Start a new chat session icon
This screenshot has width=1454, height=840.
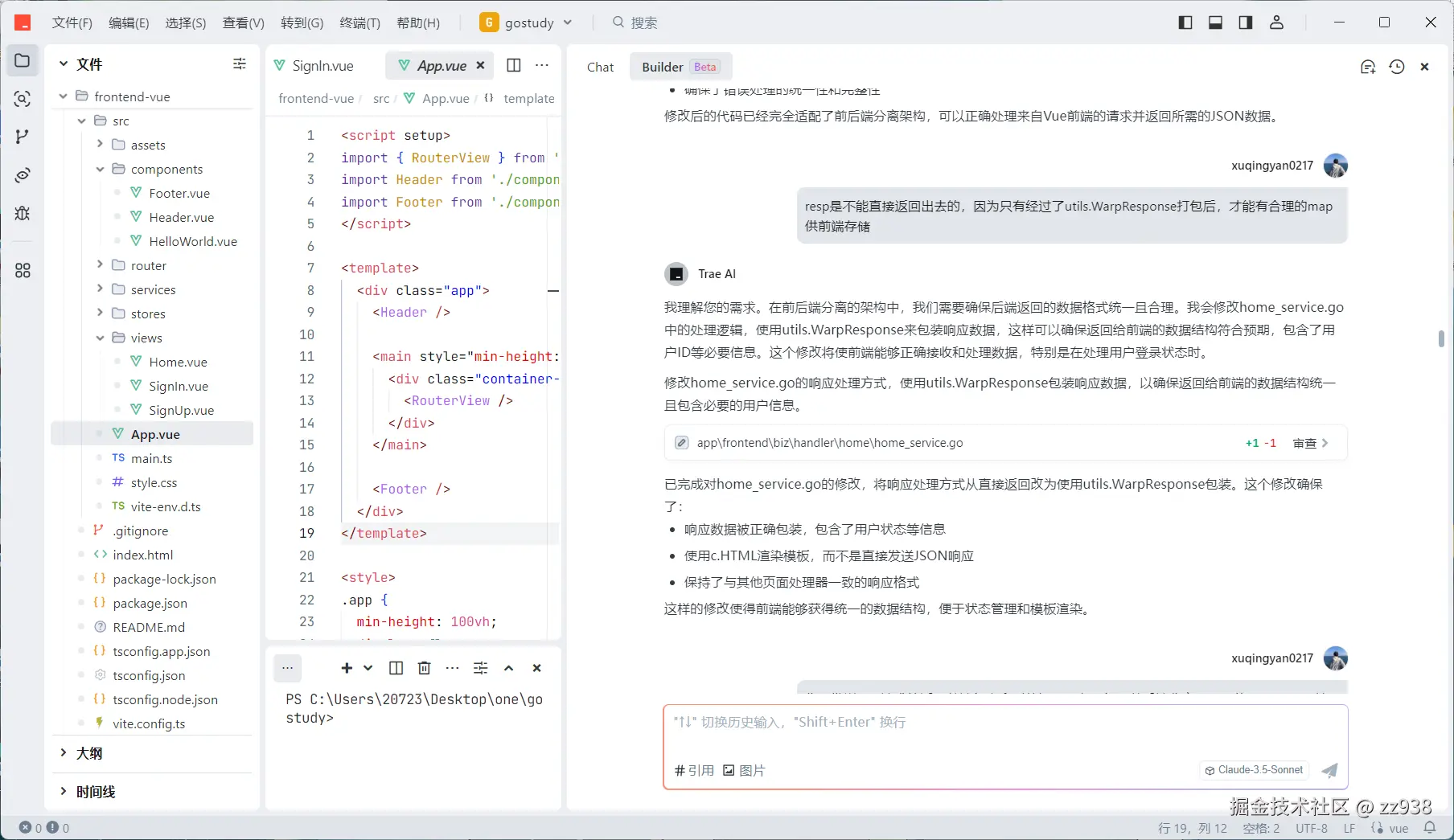(x=1368, y=67)
